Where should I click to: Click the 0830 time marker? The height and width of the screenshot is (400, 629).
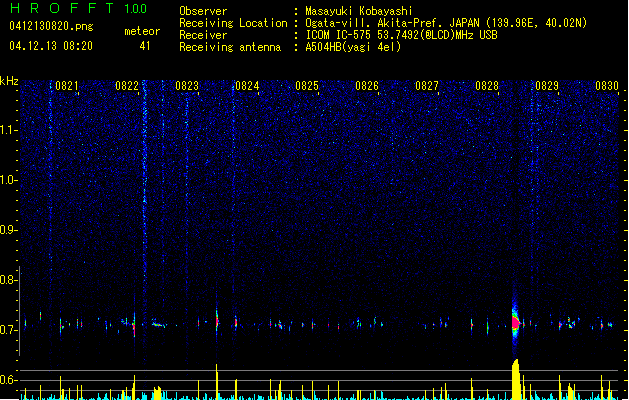point(607,86)
